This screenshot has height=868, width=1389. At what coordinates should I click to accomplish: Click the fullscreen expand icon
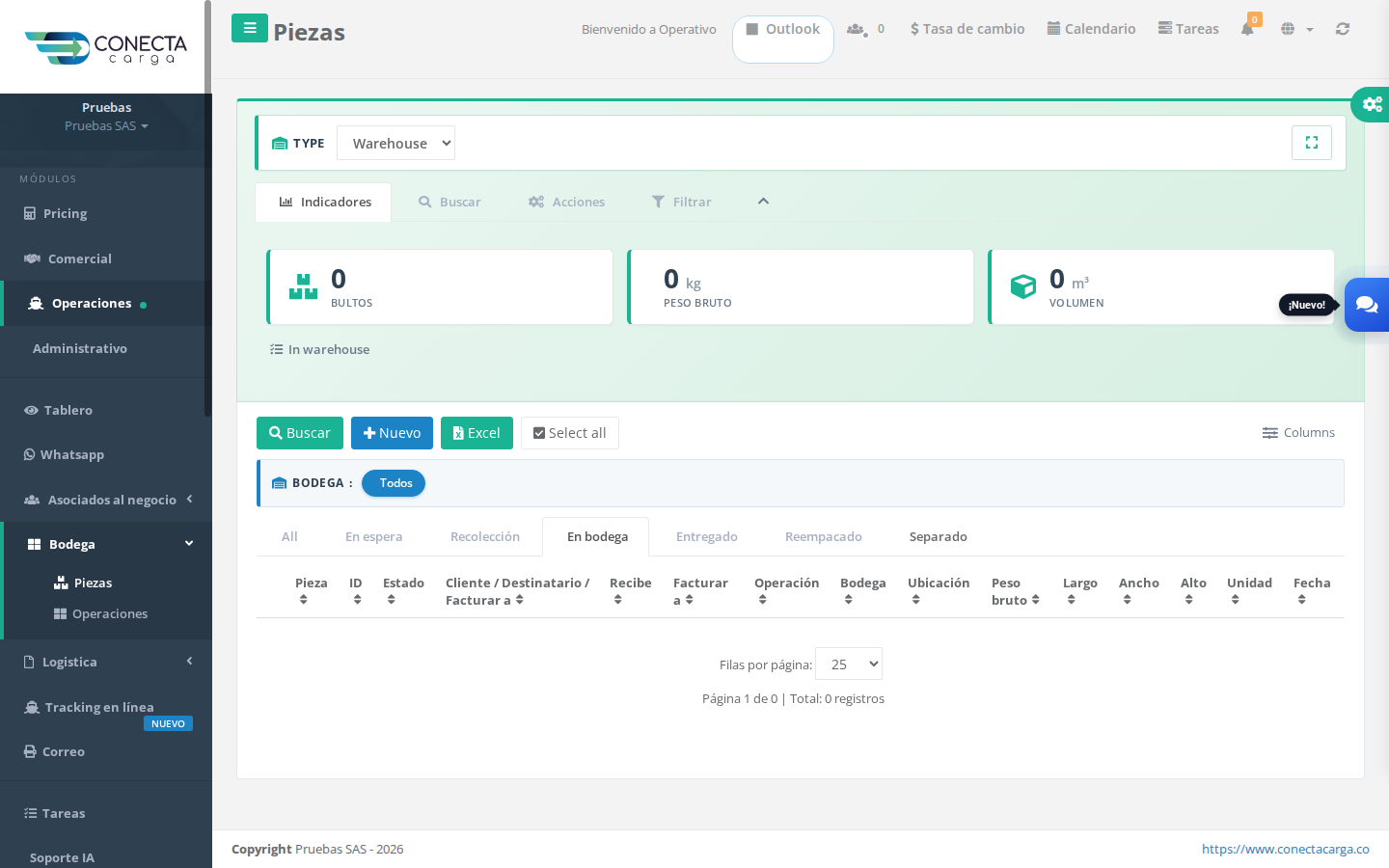click(x=1312, y=143)
